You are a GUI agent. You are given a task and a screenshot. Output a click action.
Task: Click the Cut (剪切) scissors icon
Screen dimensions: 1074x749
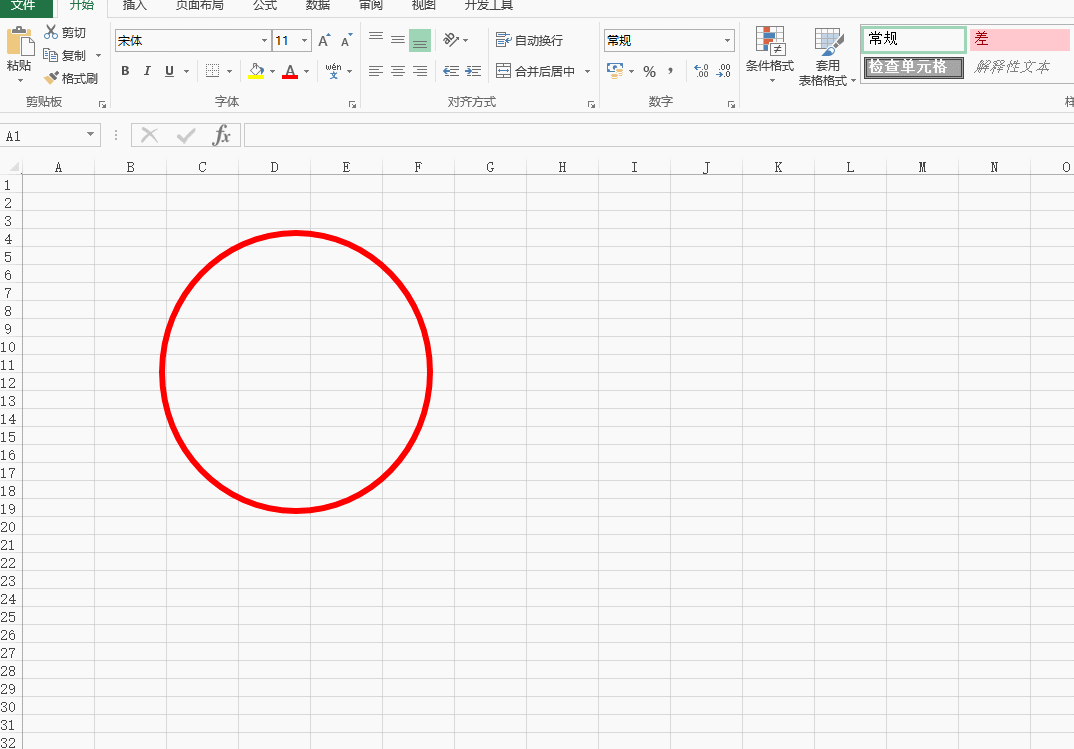coord(52,33)
